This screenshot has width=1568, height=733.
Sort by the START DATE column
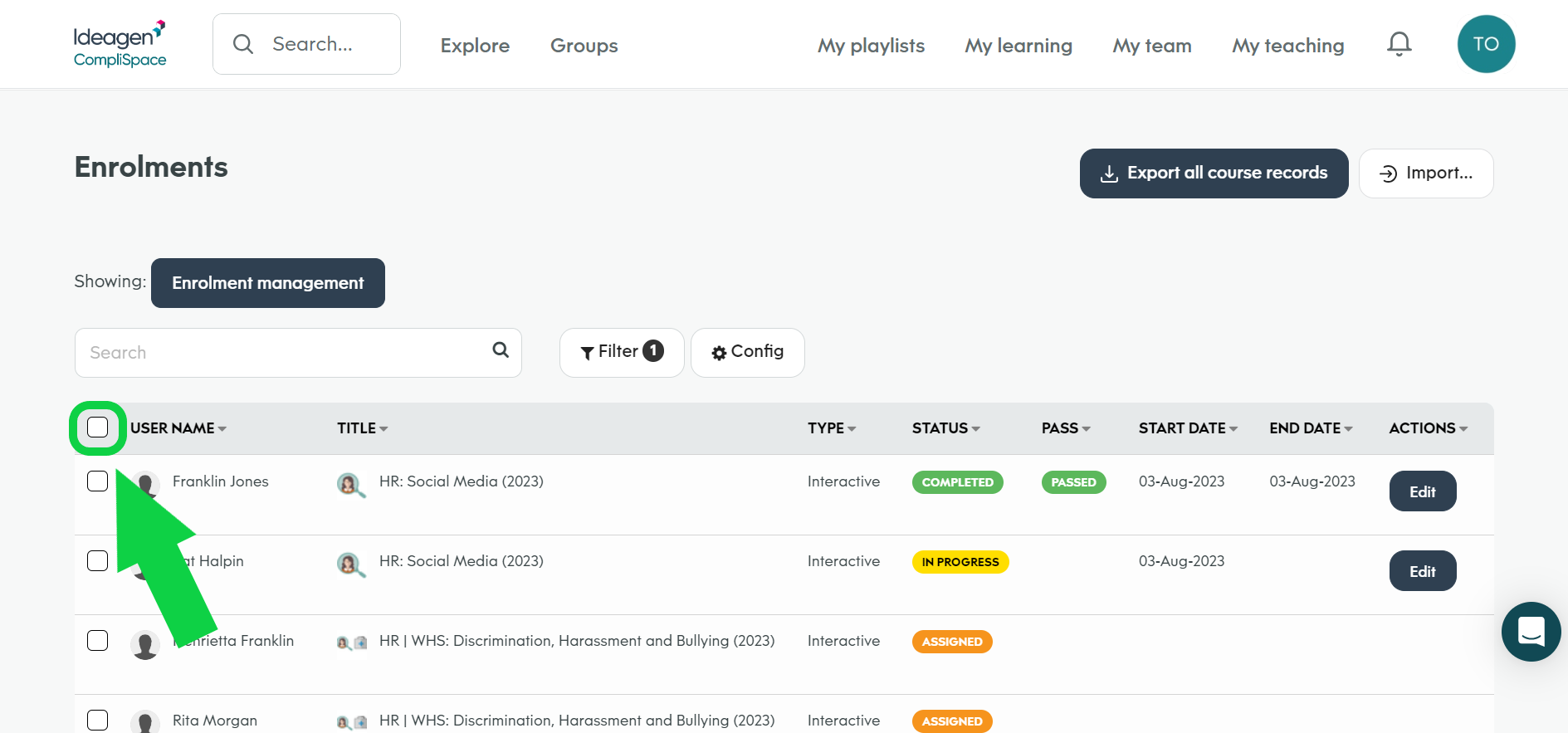(1189, 428)
